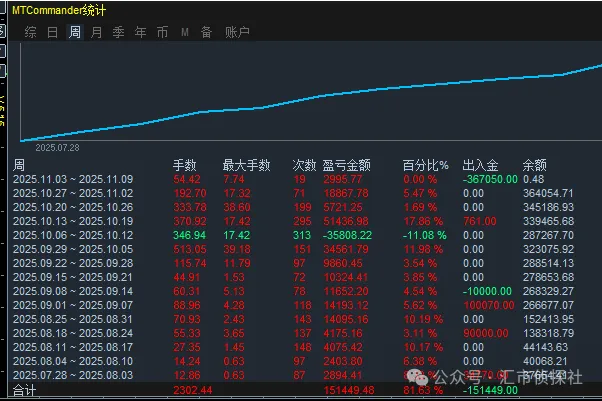Sort by the 手数 column header
This screenshot has height=401, width=602.
[186, 165]
